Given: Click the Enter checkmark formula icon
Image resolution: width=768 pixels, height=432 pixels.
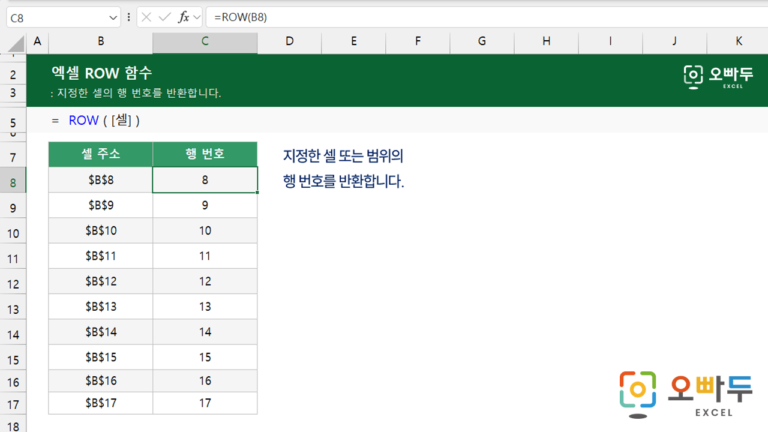Looking at the screenshot, I should tap(165, 18).
